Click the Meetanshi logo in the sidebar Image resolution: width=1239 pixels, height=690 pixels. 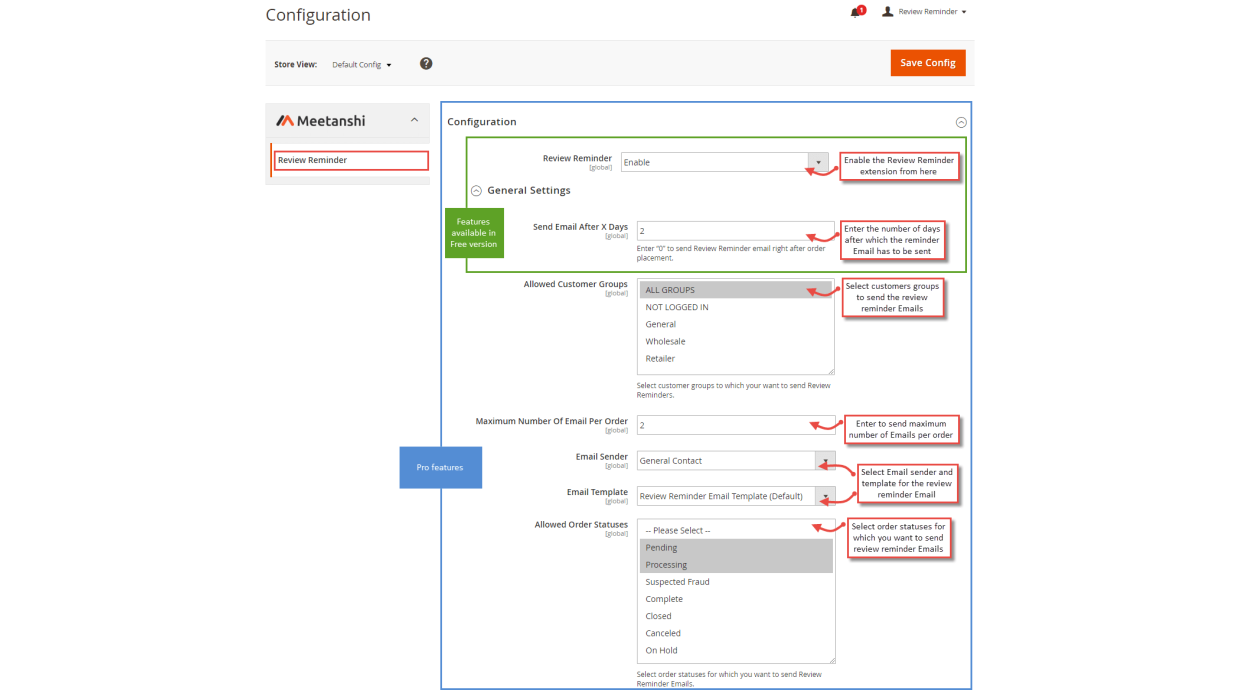pyautogui.click(x=321, y=121)
